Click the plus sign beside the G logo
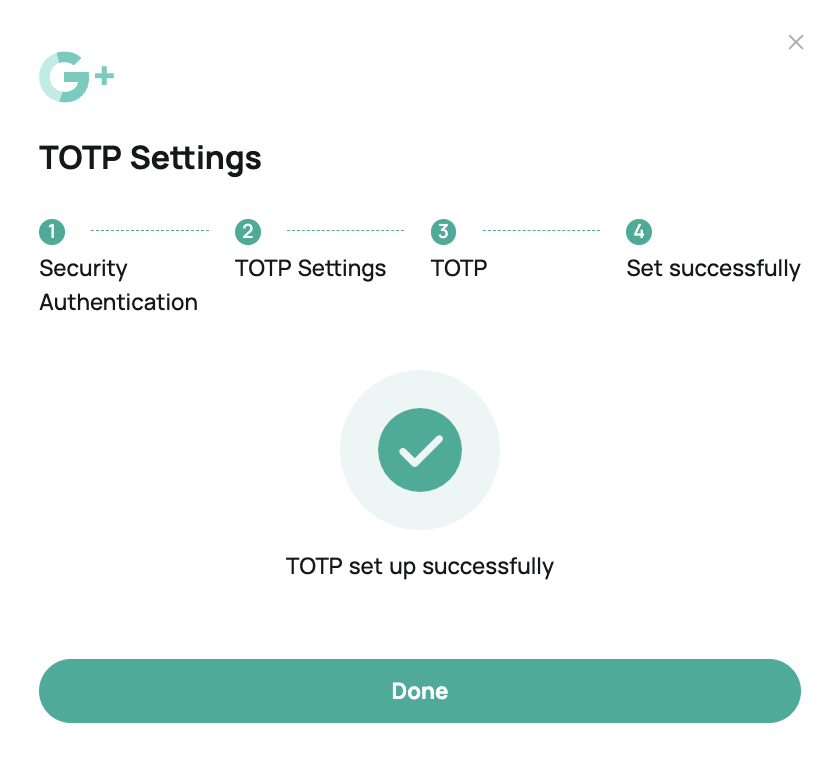The width and height of the screenshot is (838, 760). pyautogui.click(x=105, y=76)
